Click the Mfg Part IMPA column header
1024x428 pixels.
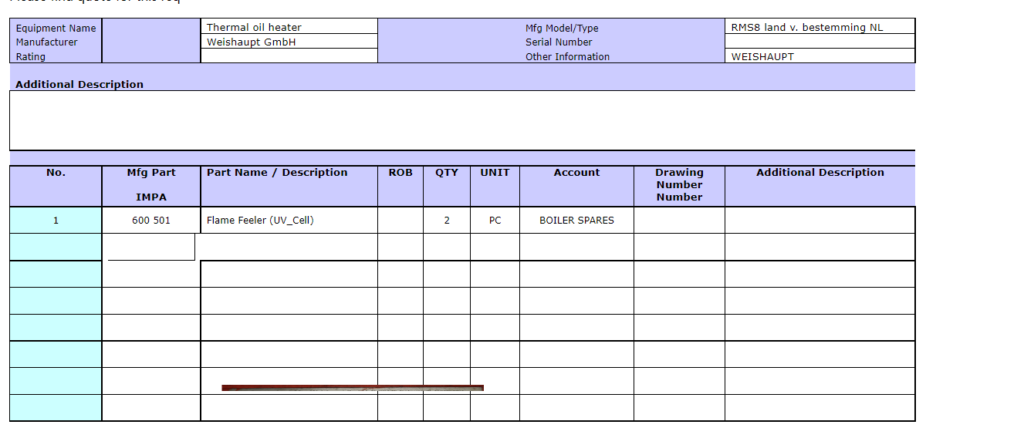click(x=151, y=185)
